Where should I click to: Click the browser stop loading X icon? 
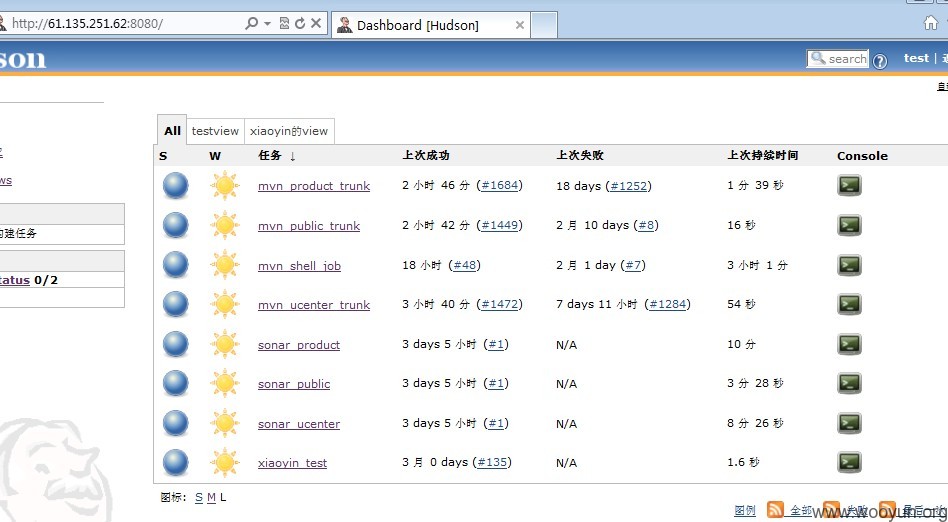click(x=316, y=24)
